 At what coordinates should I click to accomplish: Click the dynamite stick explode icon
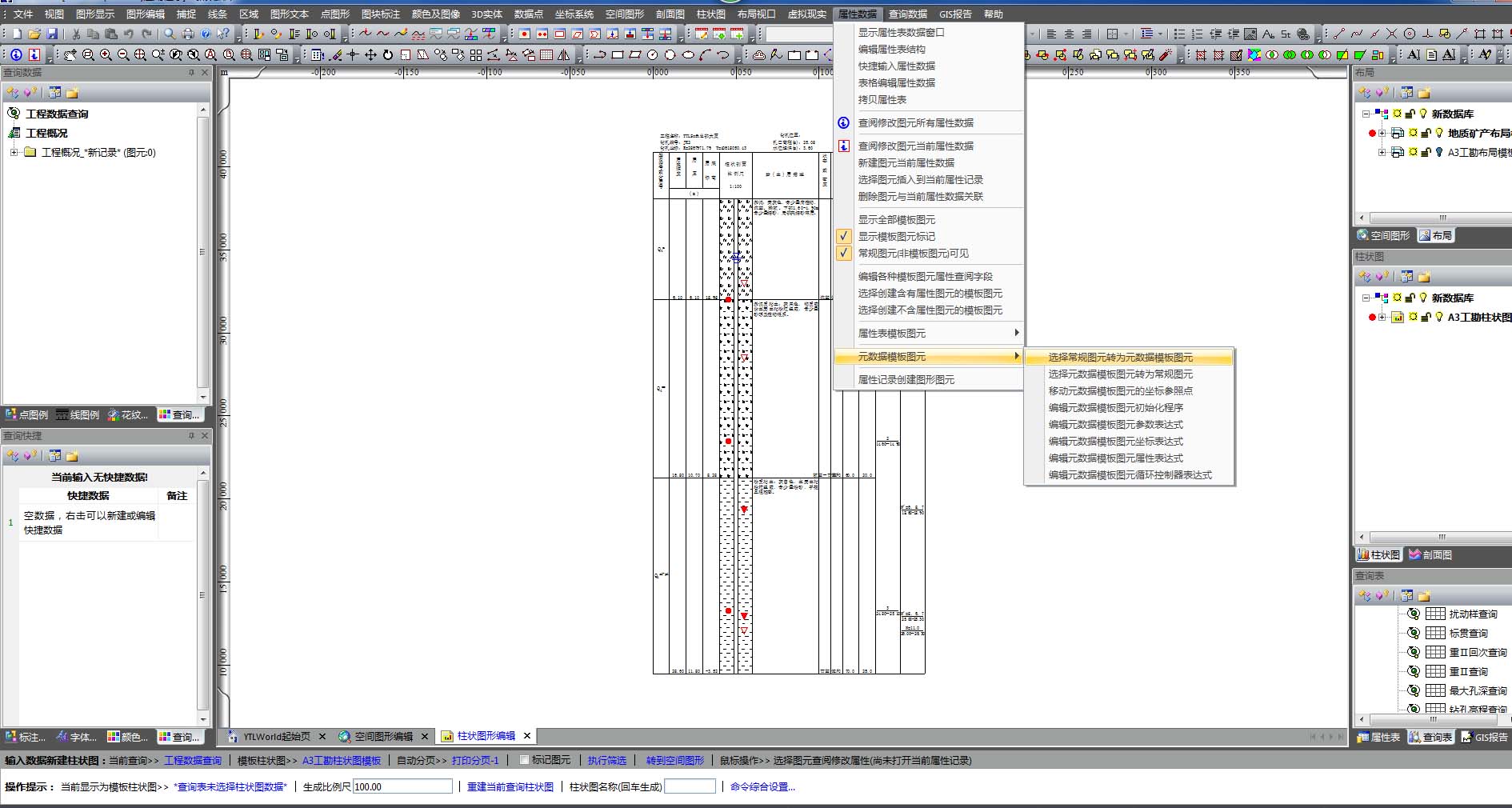coord(1166,54)
